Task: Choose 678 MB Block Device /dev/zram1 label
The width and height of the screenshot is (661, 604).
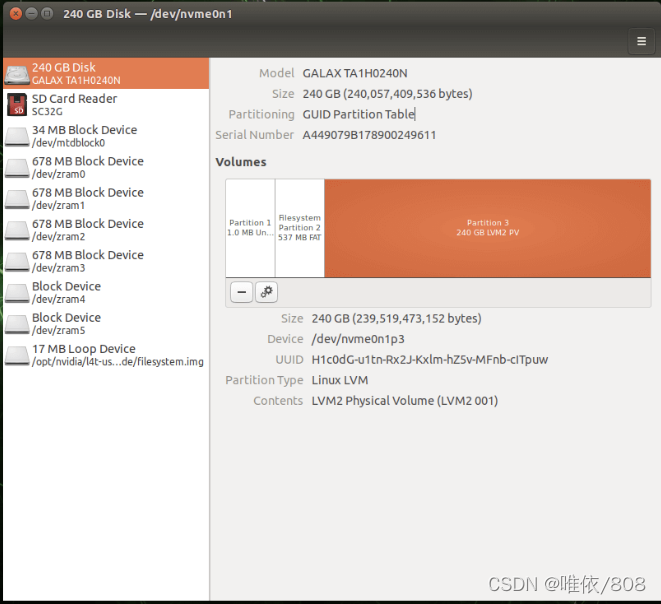Action: coord(88,199)
